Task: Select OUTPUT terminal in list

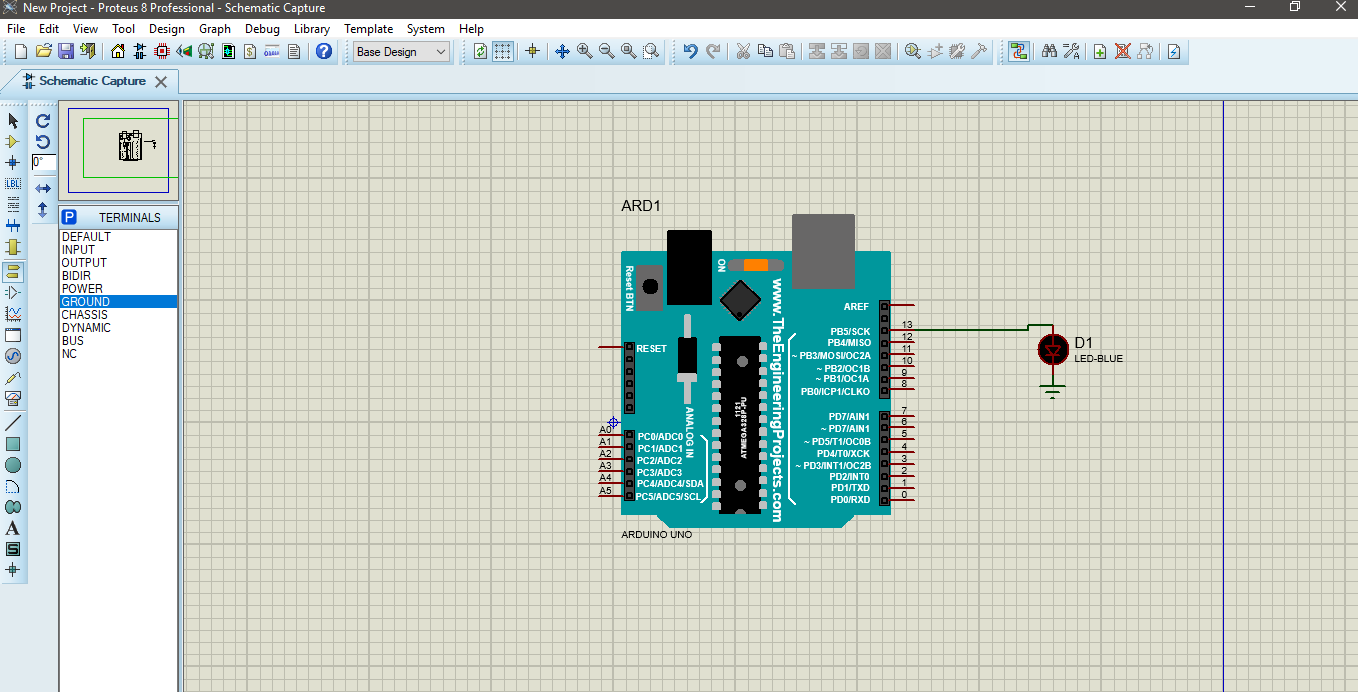Action: (118, 263)
